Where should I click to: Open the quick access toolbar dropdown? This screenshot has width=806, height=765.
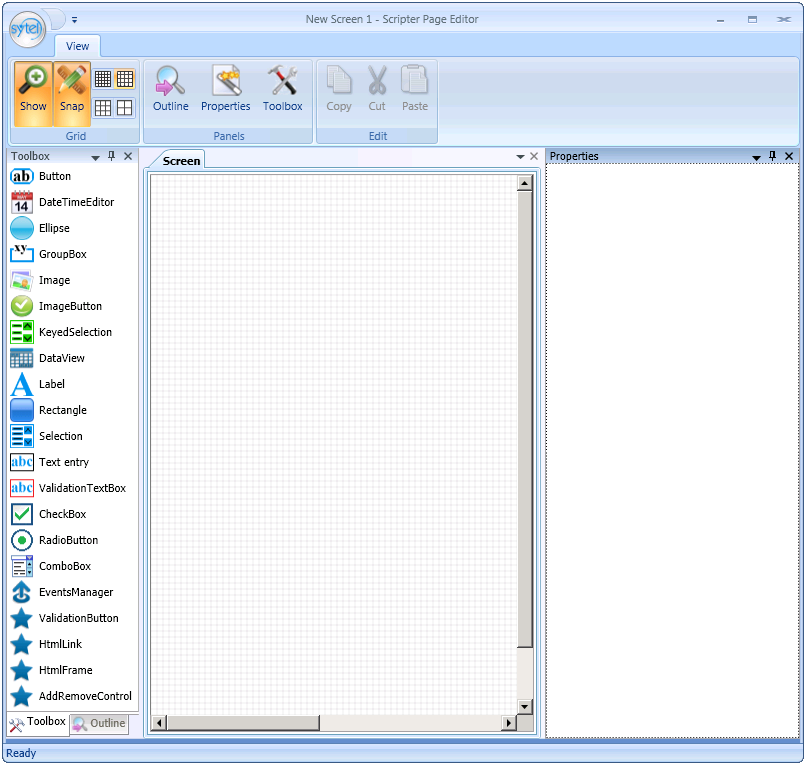click(75, 20)
